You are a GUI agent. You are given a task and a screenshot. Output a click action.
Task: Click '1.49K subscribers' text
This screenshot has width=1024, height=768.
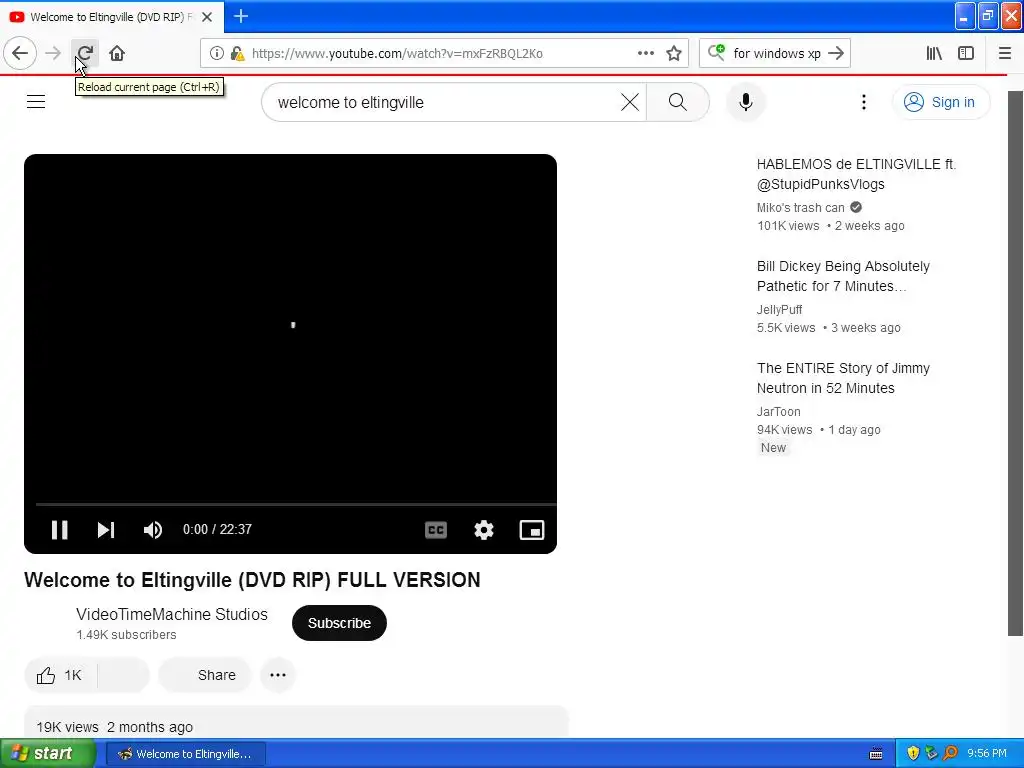[x=126, y=635]
